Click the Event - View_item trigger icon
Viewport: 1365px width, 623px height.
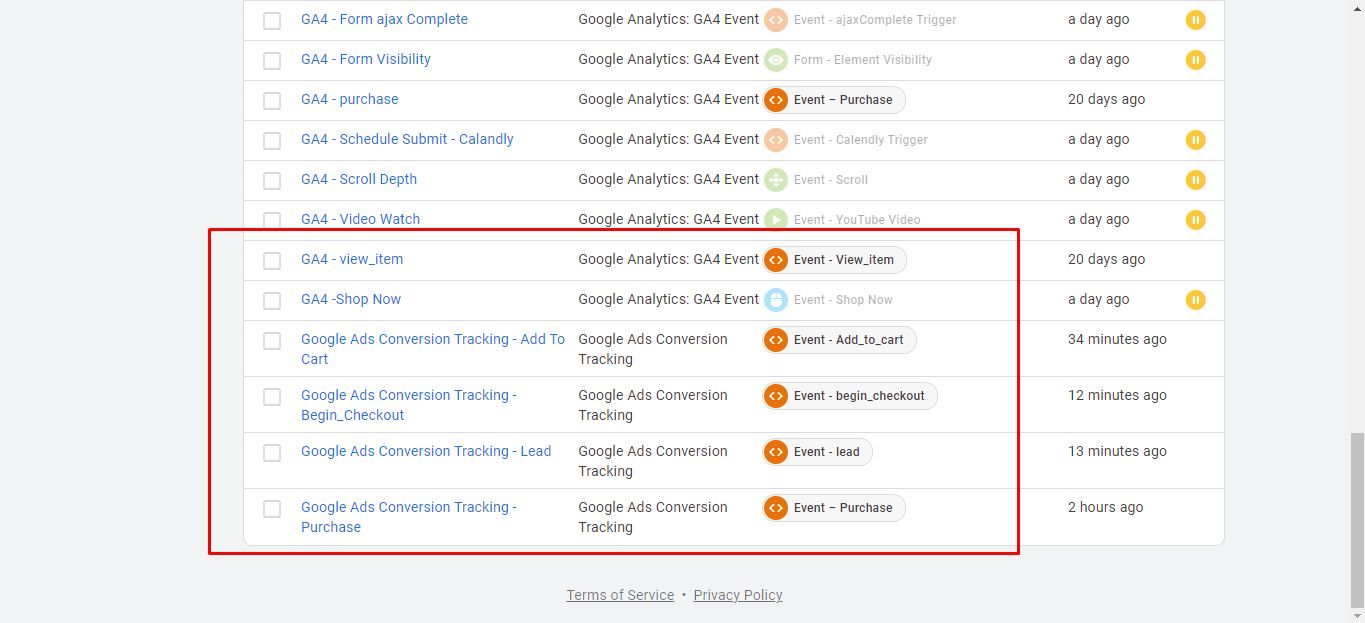pos(776,260)
